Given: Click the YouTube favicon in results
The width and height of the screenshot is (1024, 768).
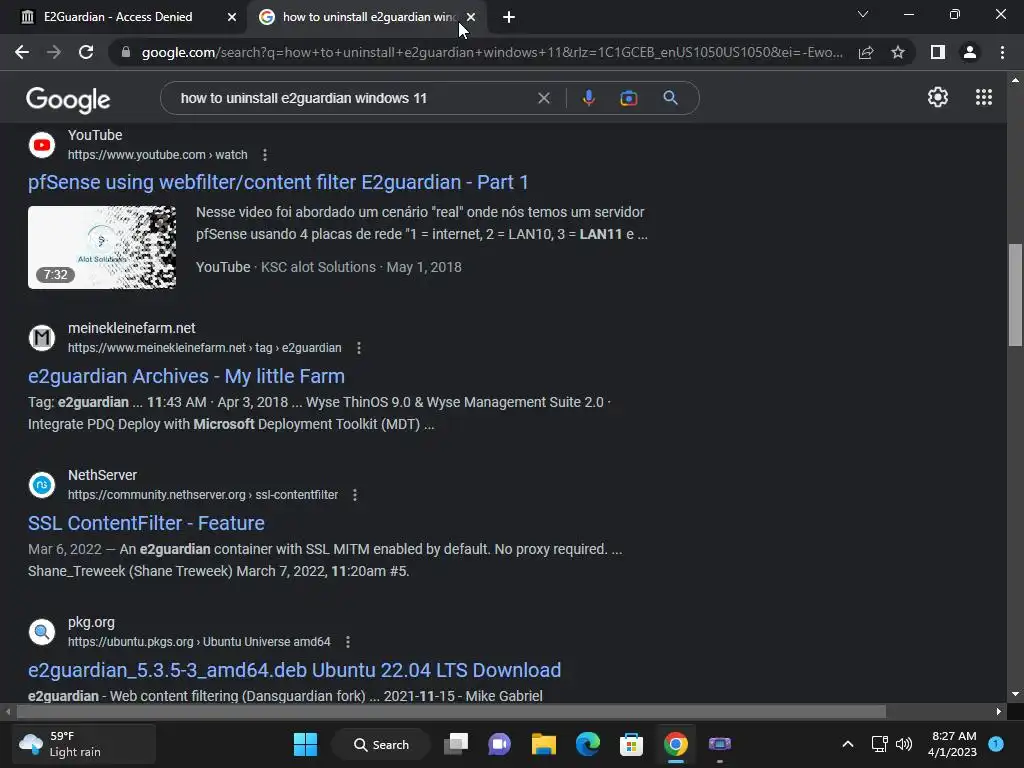Looking at the screenshot, I should [x=42, y=145].
